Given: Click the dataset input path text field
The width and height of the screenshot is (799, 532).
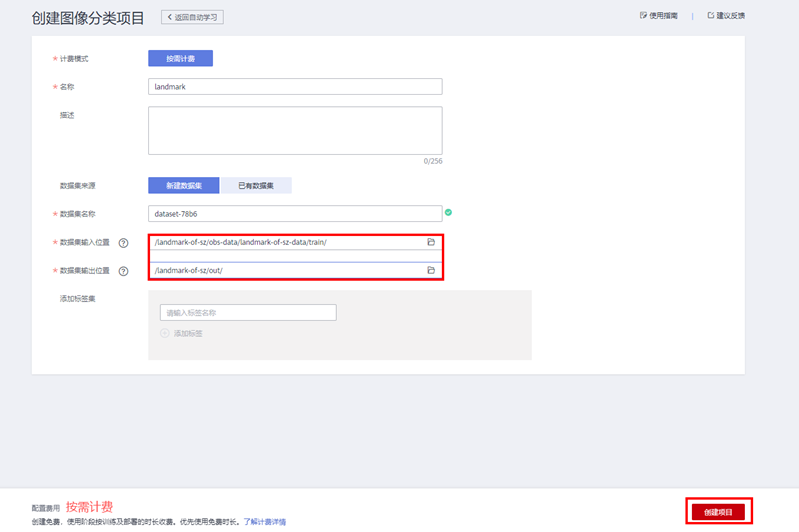Looking at the screenshot, I should (x=285, y=242).
